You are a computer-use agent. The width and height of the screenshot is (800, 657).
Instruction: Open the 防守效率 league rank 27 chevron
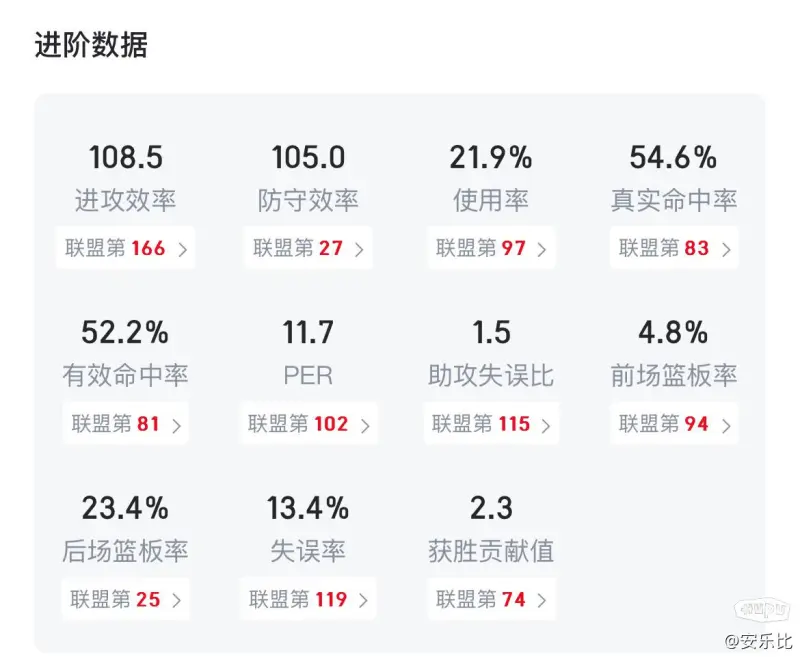click(x=359, y=249)
